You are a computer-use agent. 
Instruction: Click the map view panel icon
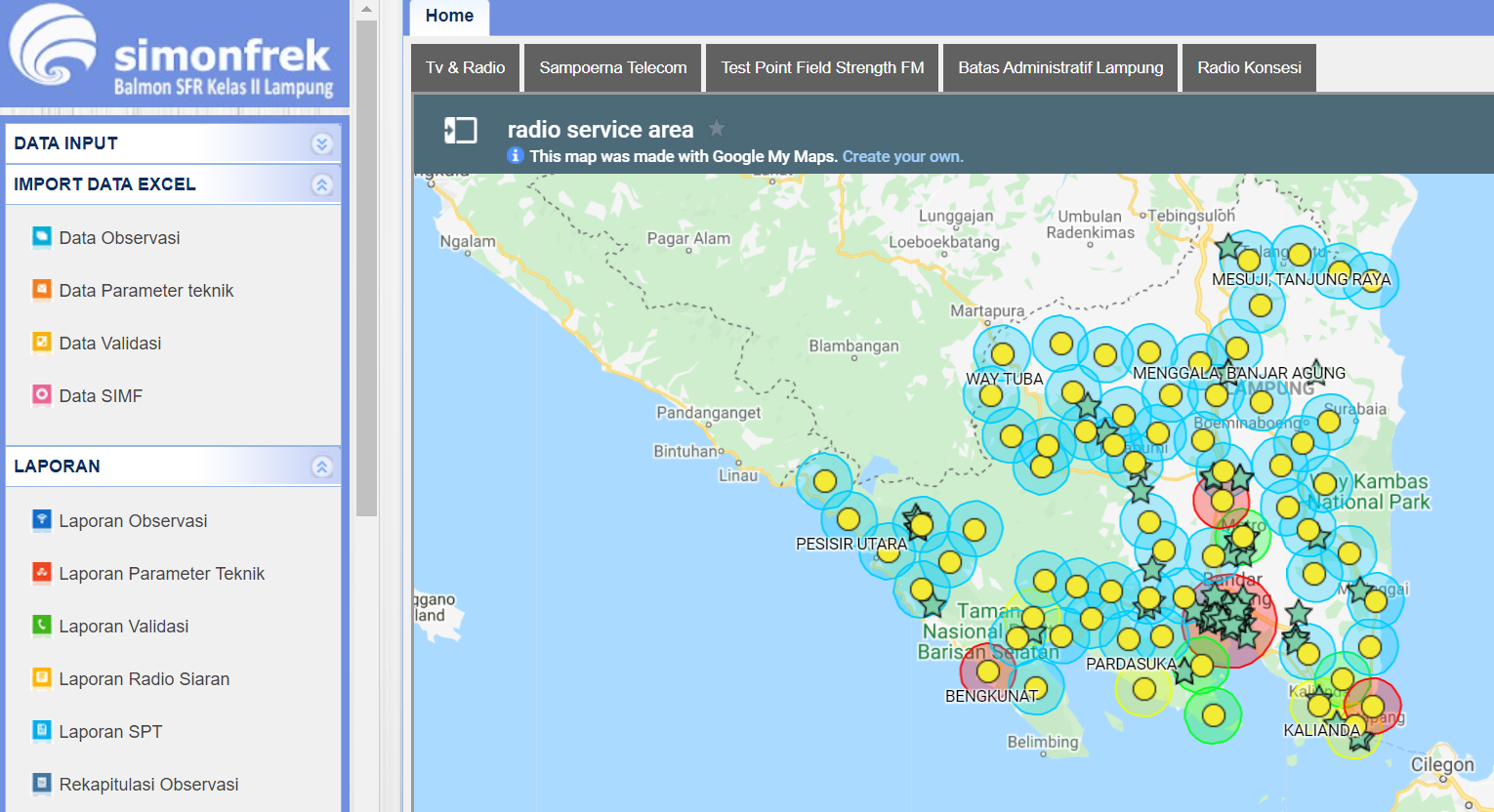(x=459, y=130)
